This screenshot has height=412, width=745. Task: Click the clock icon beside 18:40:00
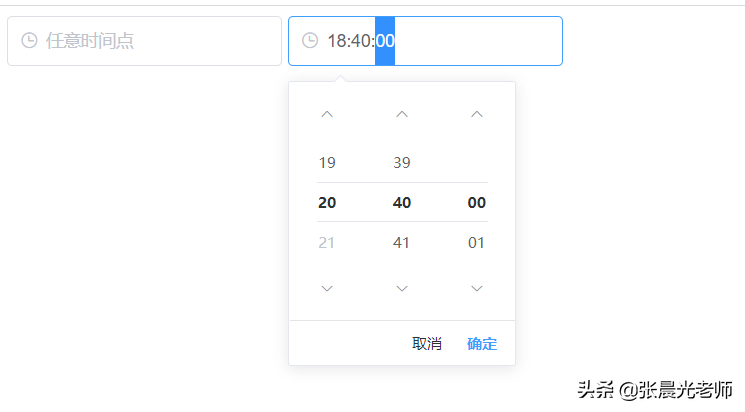click(x=311, y=41)
